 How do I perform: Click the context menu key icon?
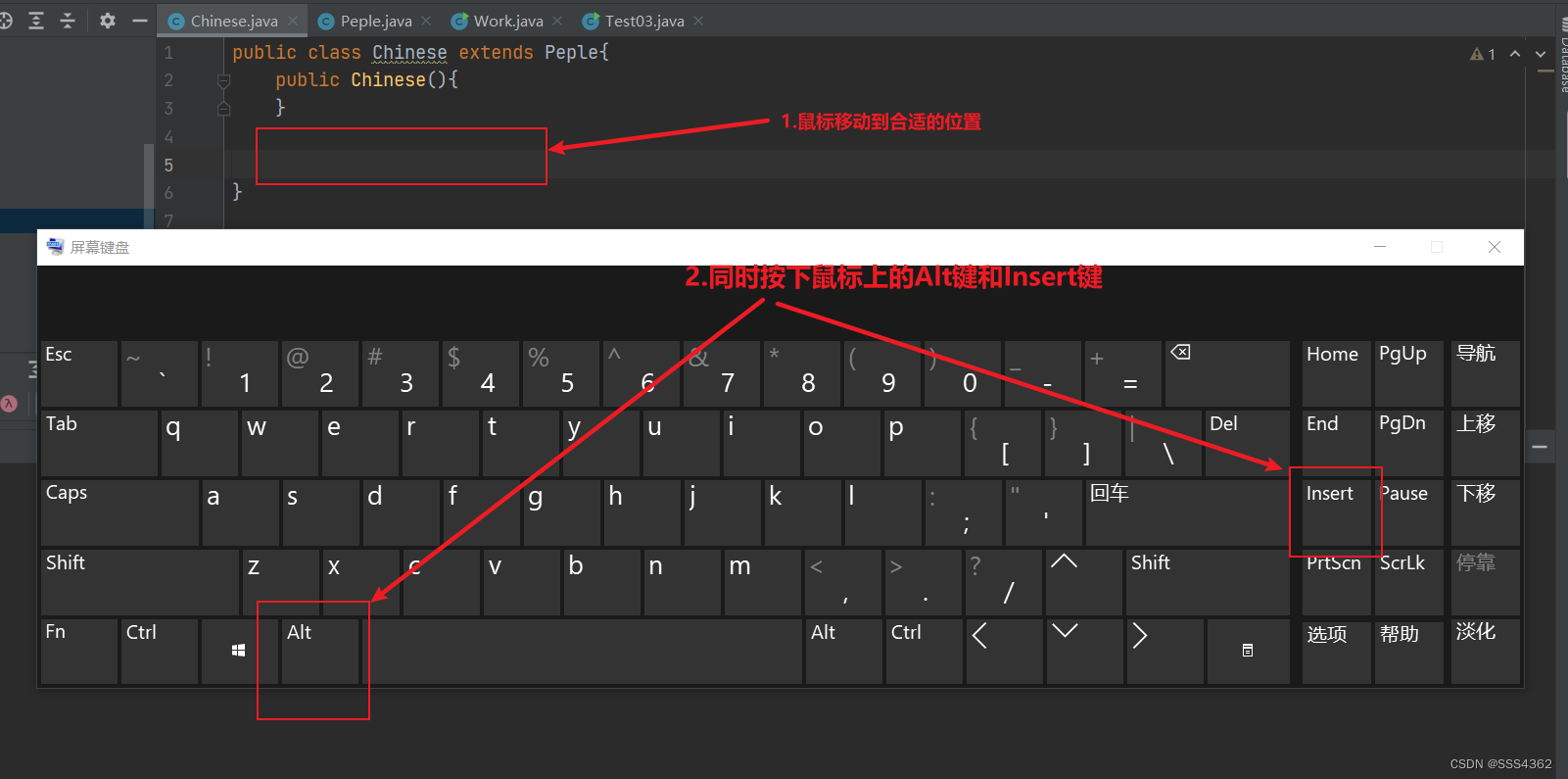[x=1248, y=652]
